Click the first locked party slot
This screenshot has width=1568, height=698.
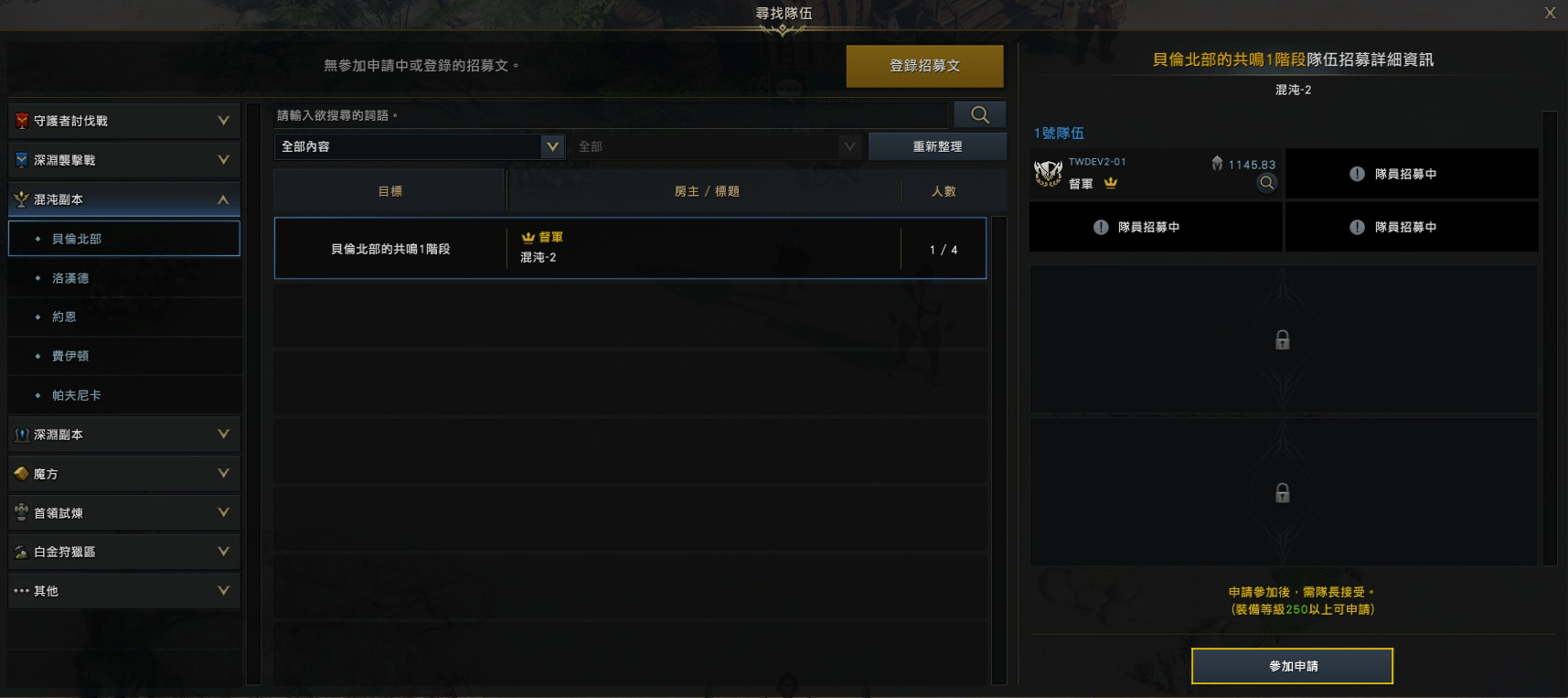tap(1283, 340)
